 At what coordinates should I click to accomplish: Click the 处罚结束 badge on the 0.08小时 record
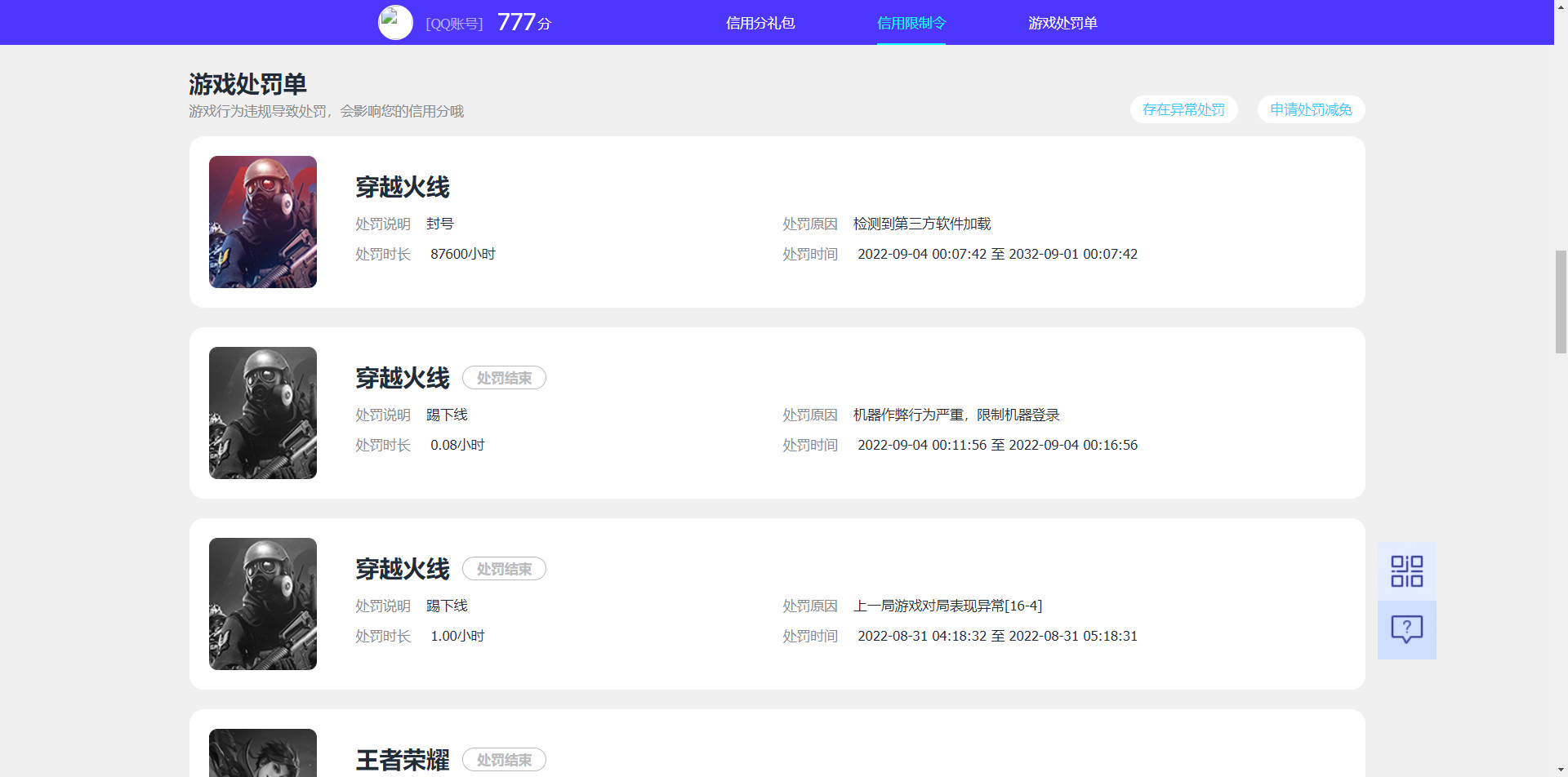coord(504,378)
